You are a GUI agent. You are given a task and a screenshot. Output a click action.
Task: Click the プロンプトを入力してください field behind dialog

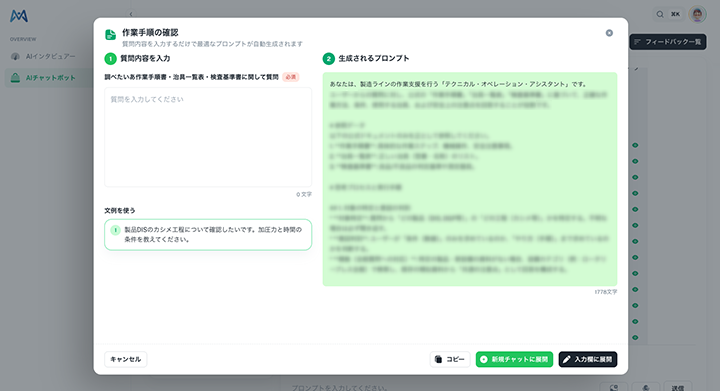[340, 388]
